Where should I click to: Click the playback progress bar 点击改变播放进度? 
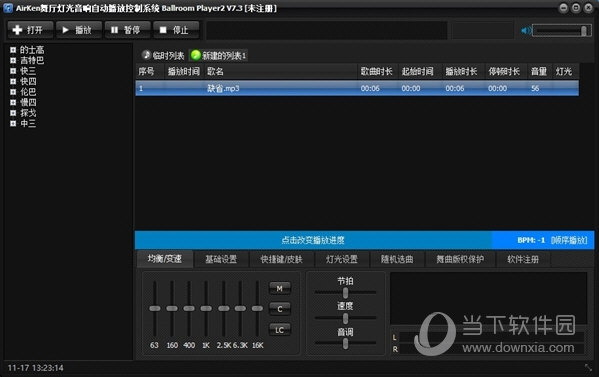click(313, 240)
